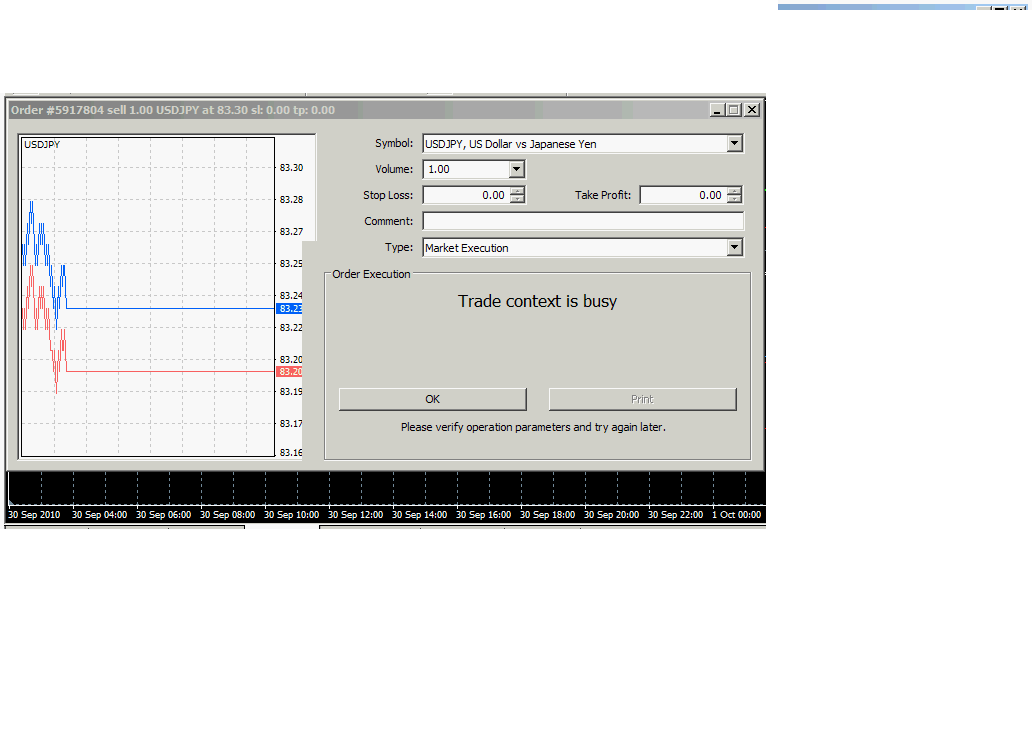
Task: Click the 30 Sep 2010 timeline label
Action: pyautogui.click(x=34, y=515)
